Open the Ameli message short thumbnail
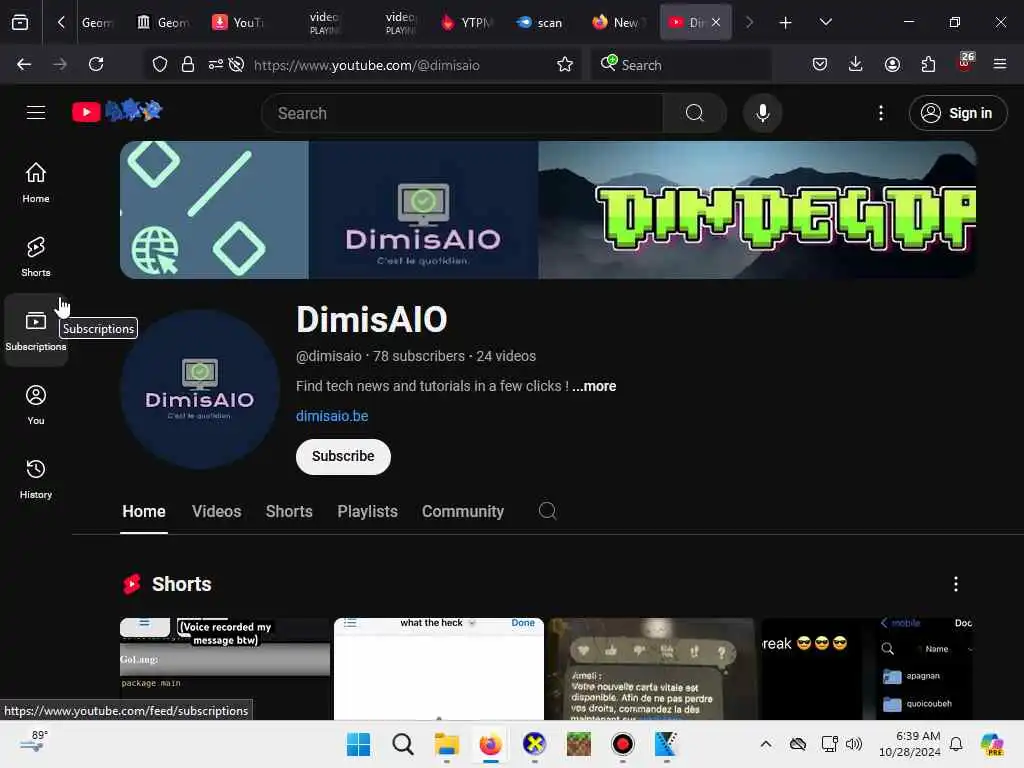The image size is (1024, 768). pyautogui.click(x=651, y=669)
